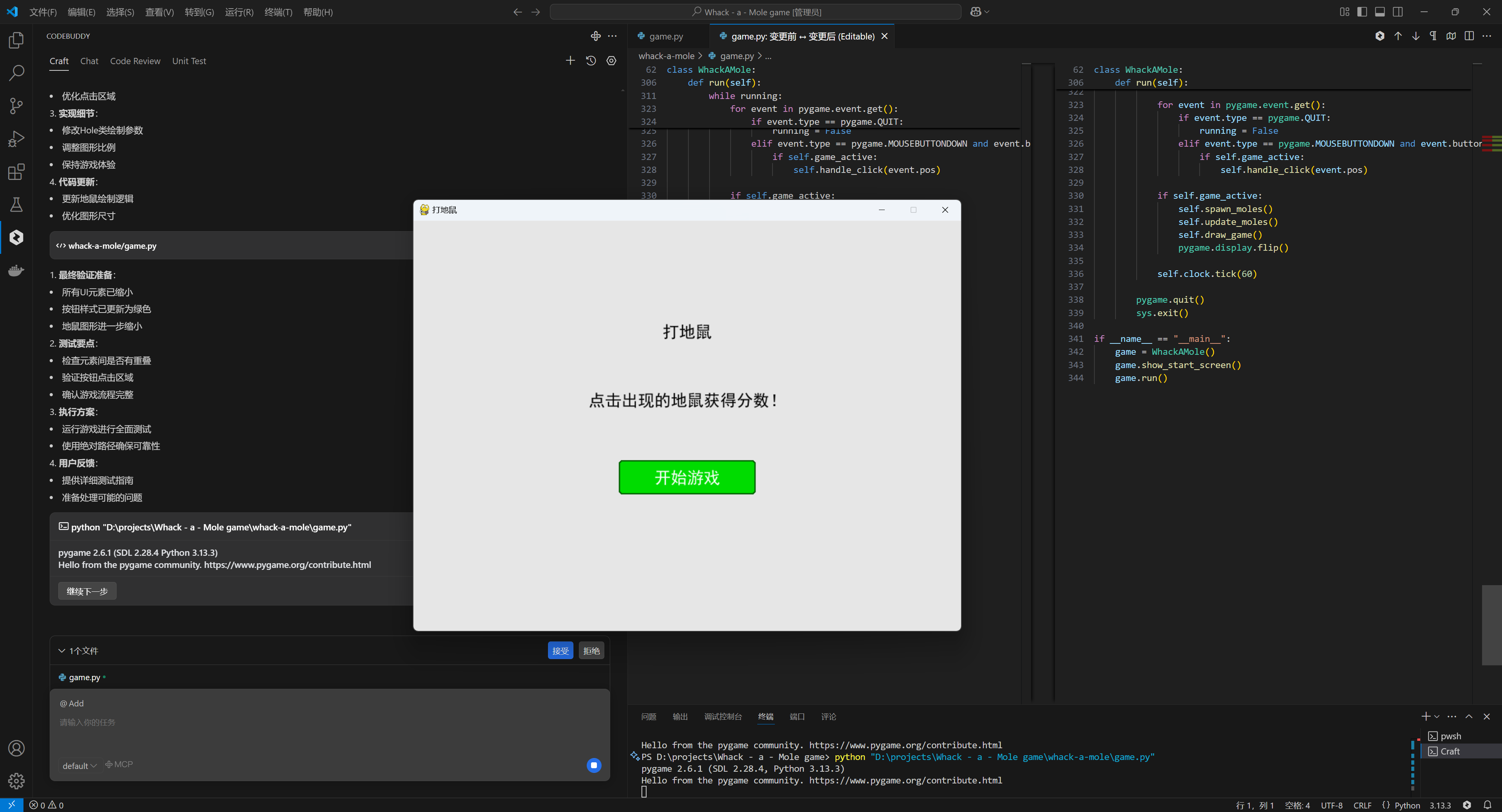Start a new CodeBuddy conversation
The image size is (1502, 812).
(570, 61)
